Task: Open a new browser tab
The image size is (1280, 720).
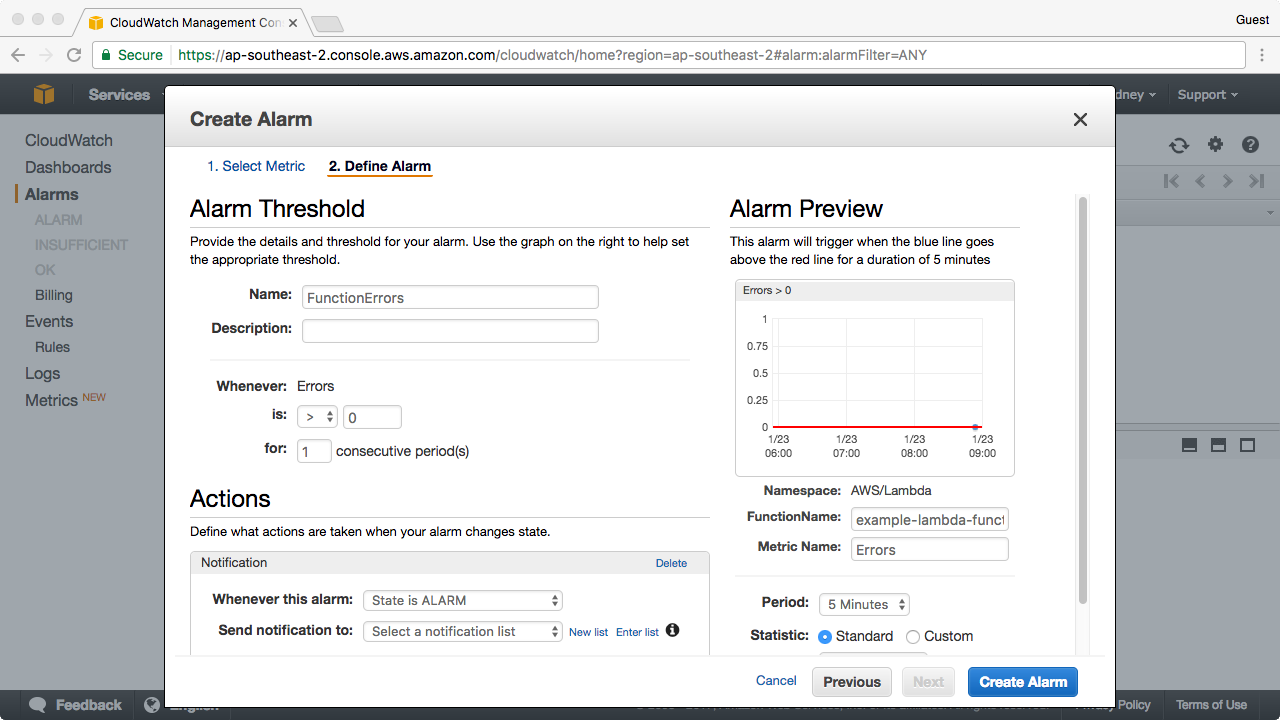Action: click(x=327, y=23)
